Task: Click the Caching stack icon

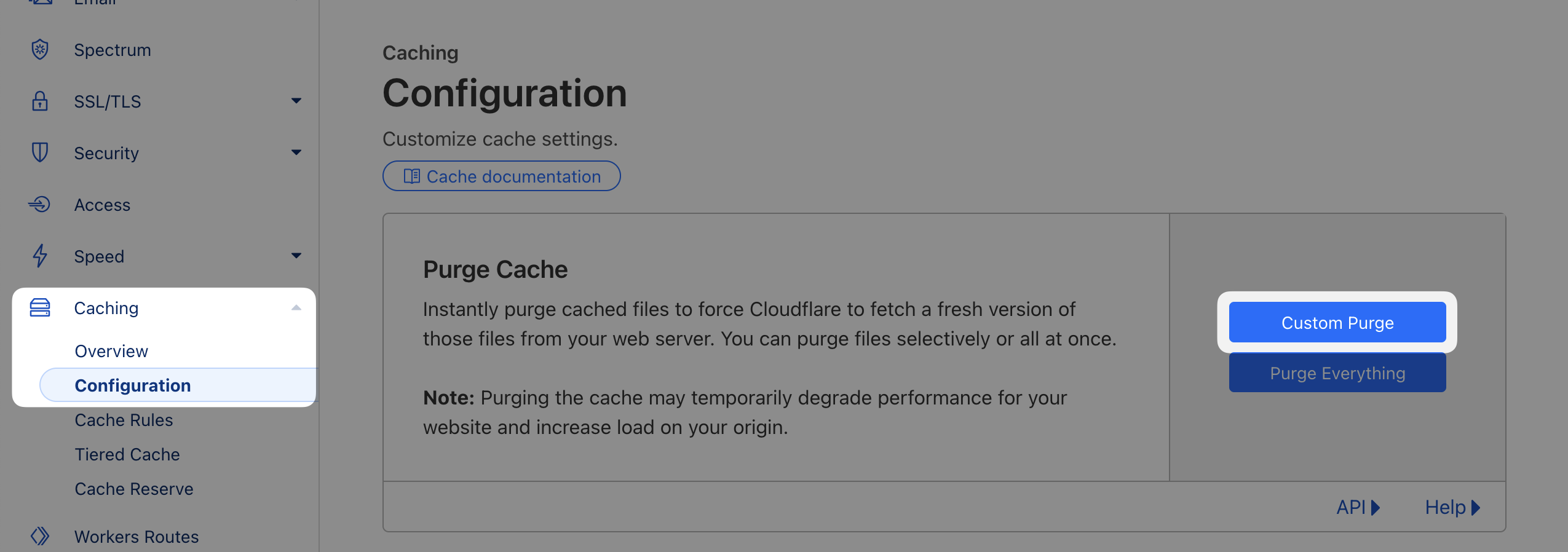Action: (40, 307)
